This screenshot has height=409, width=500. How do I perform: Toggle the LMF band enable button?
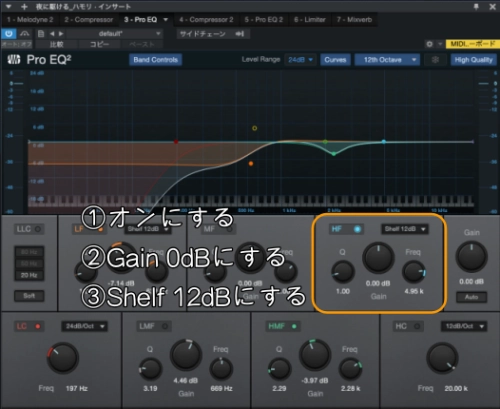165,326
